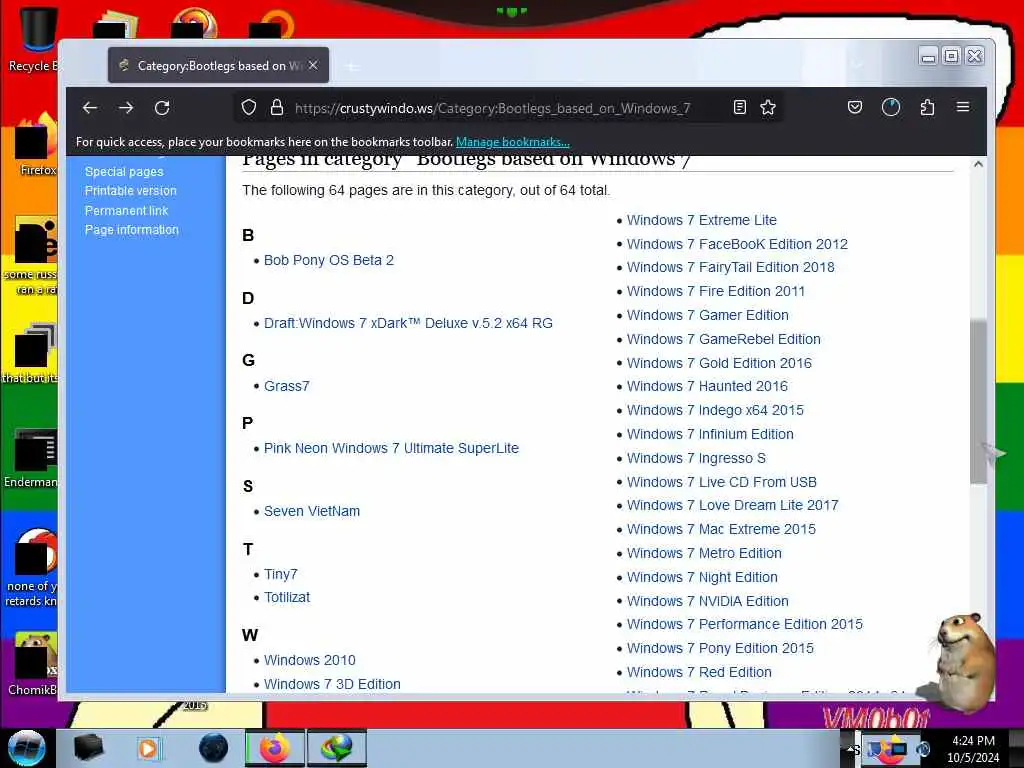Open a new tab with the plus button
1024x768 pixels.
pos(352,66)
